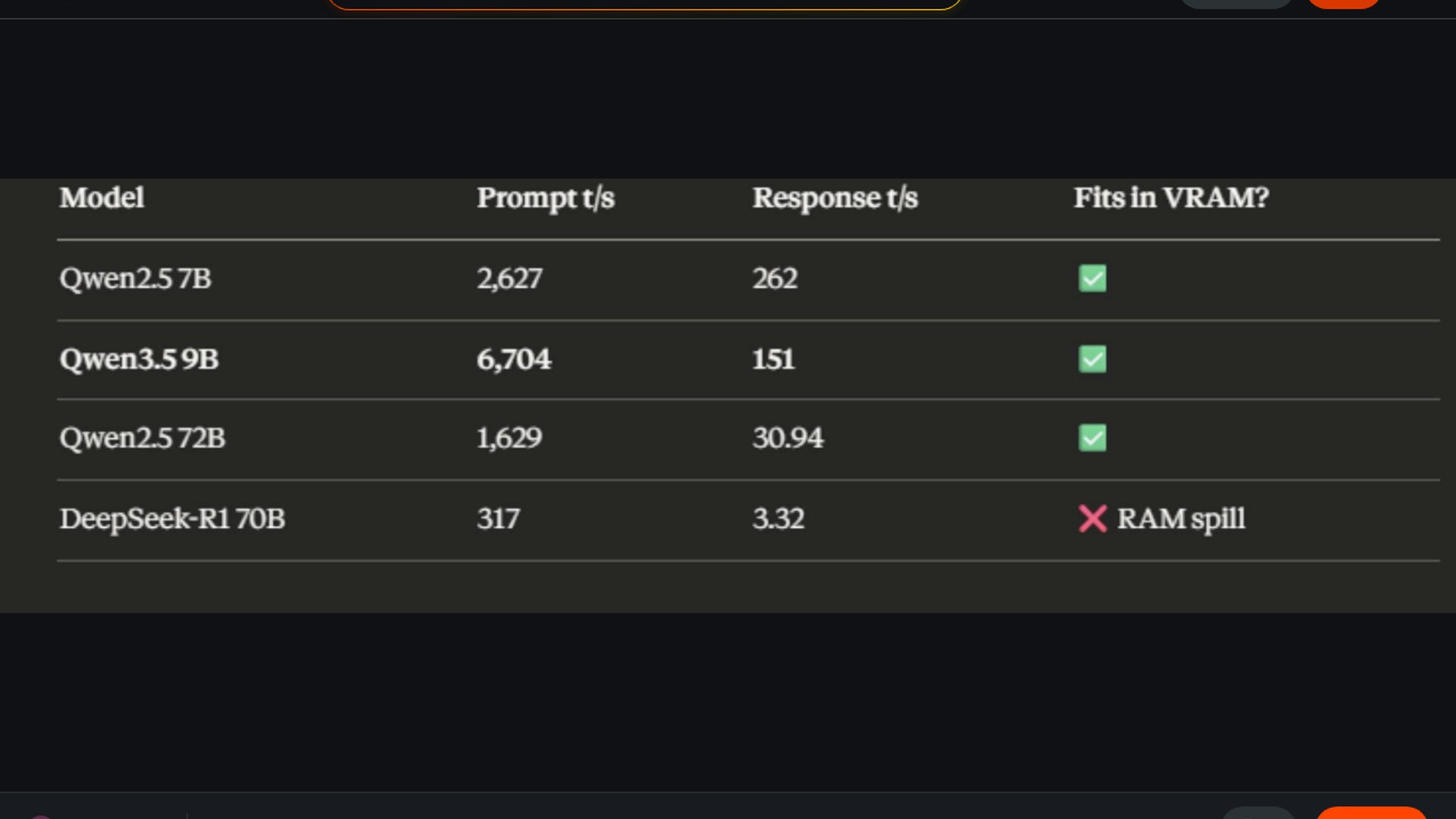The image size is (1456, 819).
Task: Click the 3.32 response speed value
Action: (778, 519)
